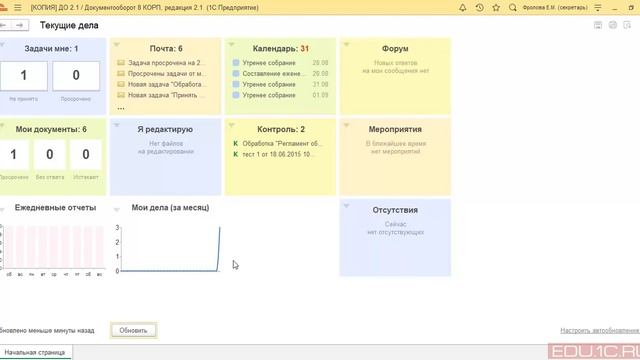Click the Мои дела (за месяц) line chart
Viewport: 640px width, 360px height.
click(168, 249)
